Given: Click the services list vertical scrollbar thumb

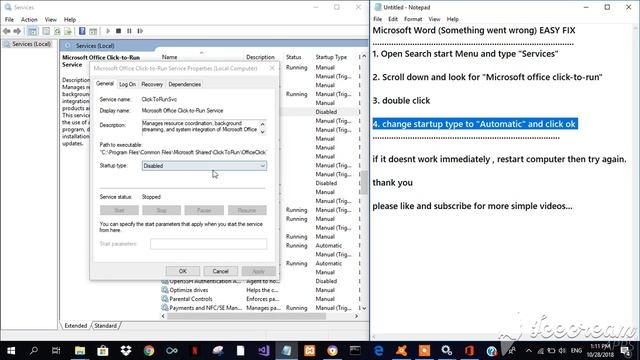Looking at the screenshot, I should tap(364, 183).
